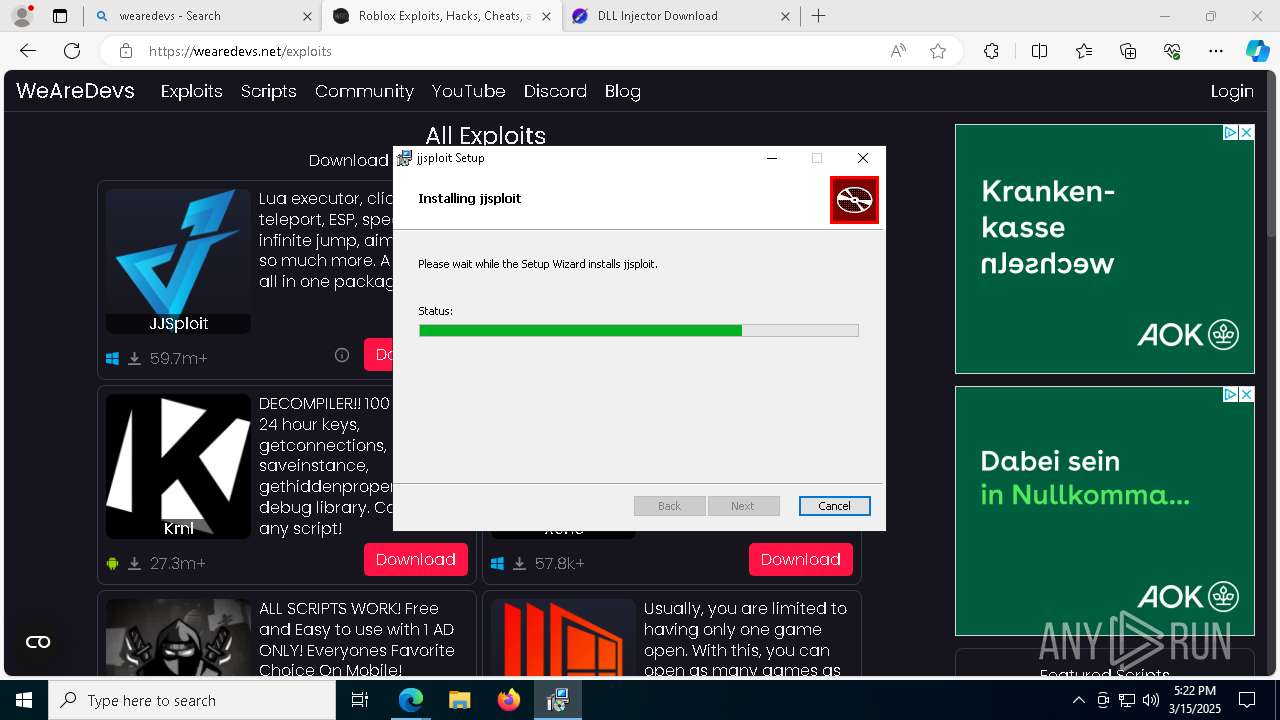Viewport: 1280px width, 720px height.
Task: Launch Copilot from the toolbar icon
Action: (1257, 51)
